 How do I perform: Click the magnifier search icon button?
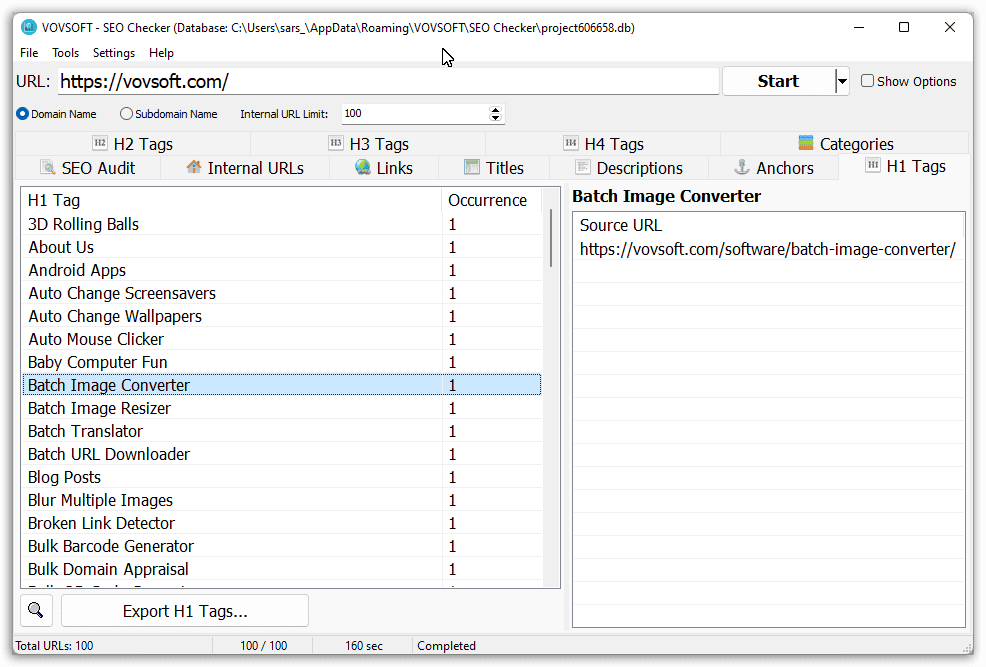(36, 610)
